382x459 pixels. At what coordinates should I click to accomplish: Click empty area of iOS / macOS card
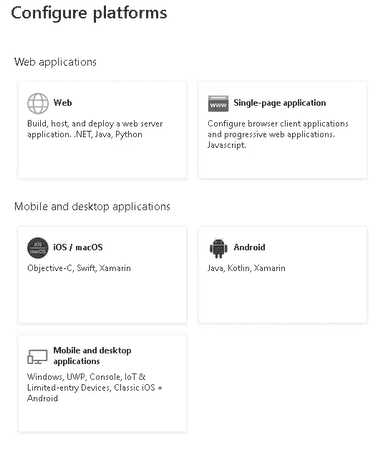tap(102, 298)
